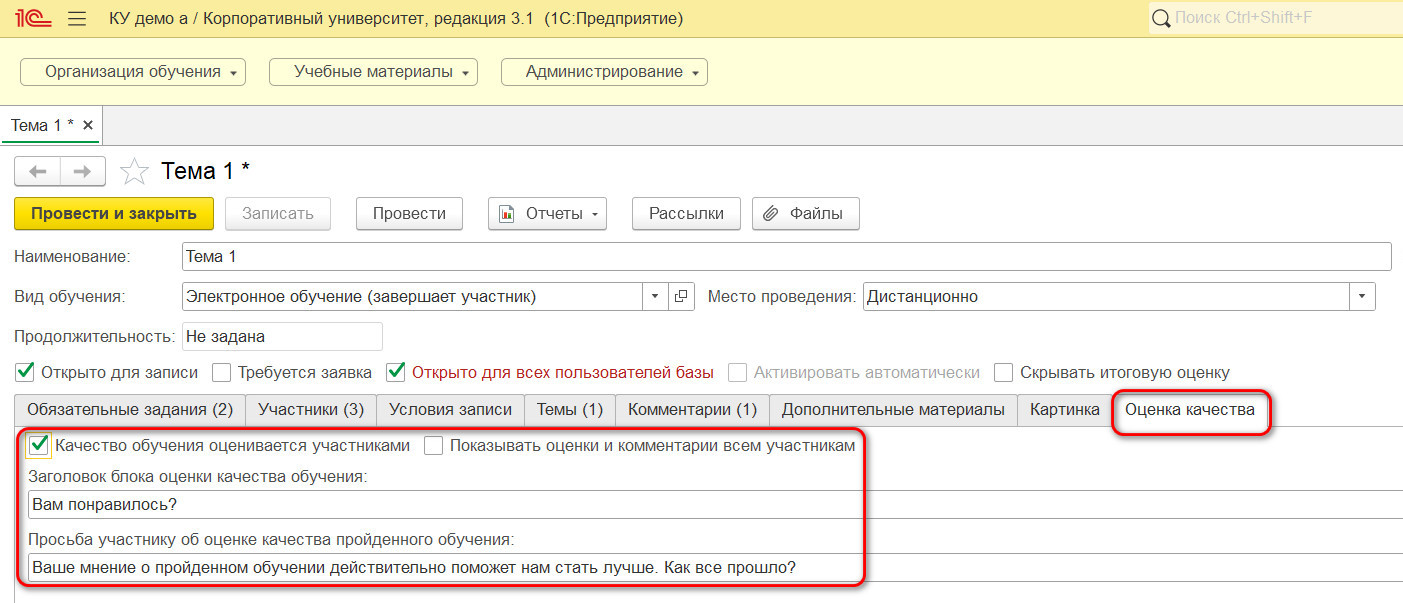The height and width of the screenshot is (603, 1403).
Task: Go forward with the right arrow
Action: [x=83, y=172]
